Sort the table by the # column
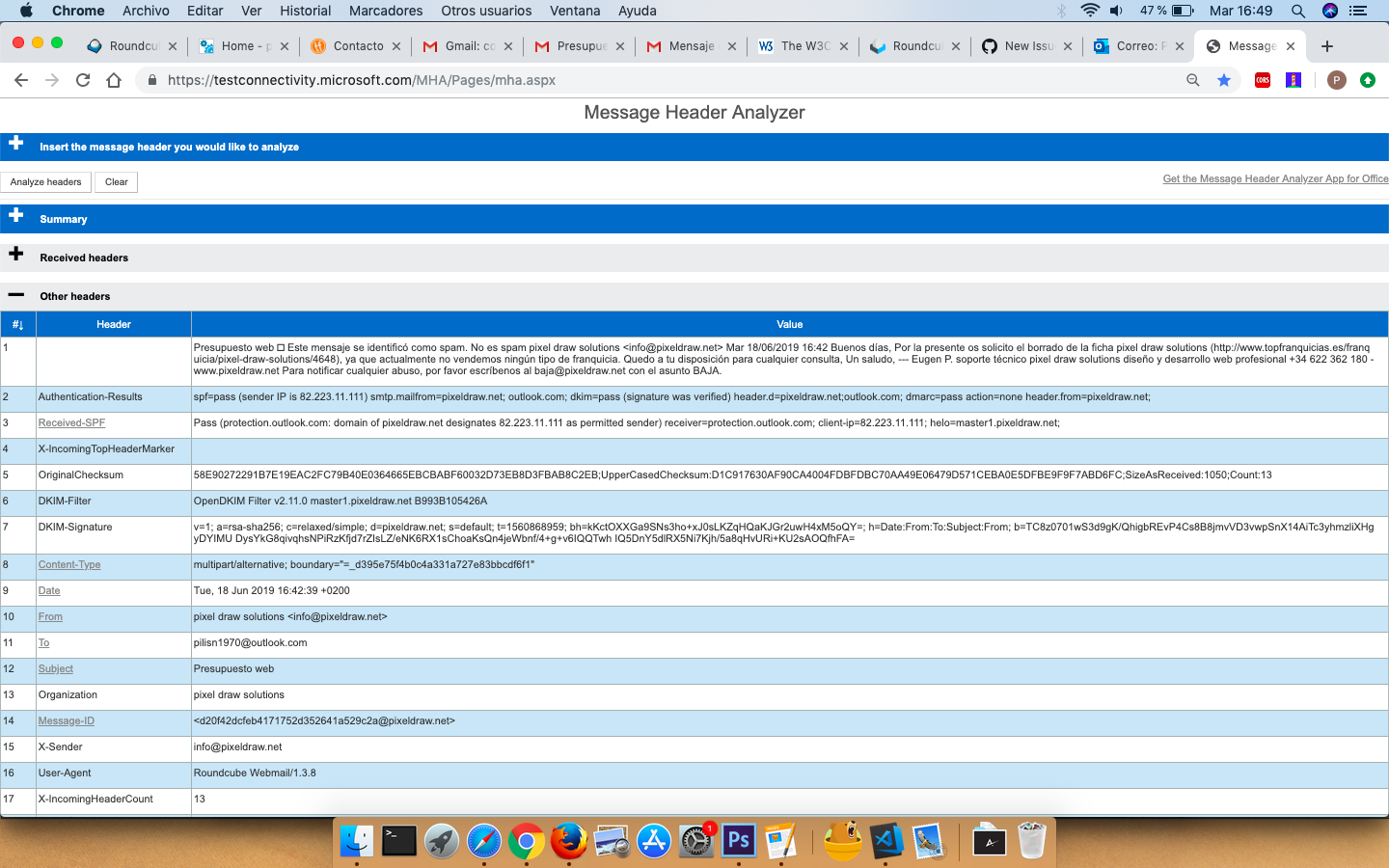This screenshot has width=1389, height=868. (18, 325)
